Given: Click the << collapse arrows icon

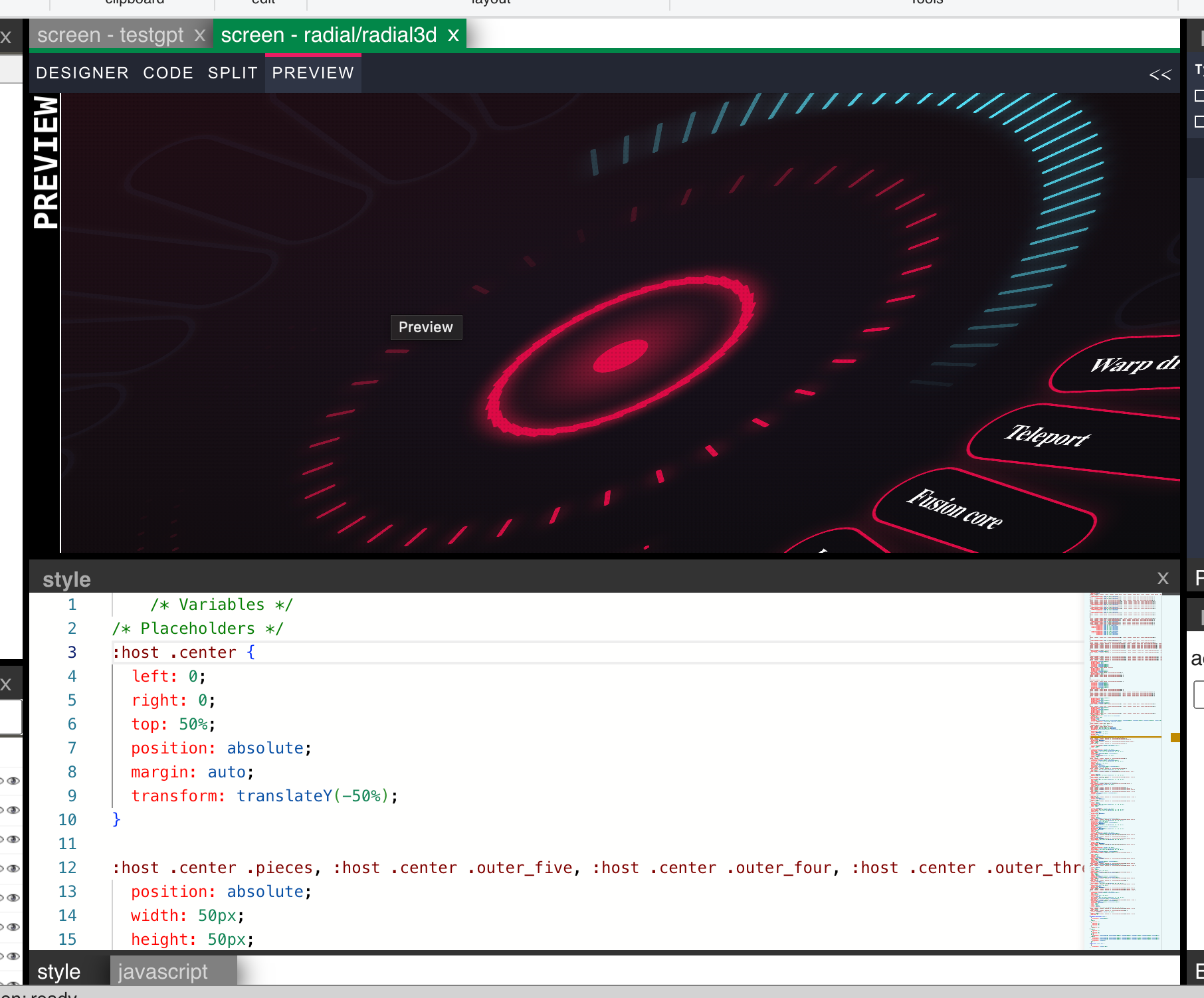Looking at the screenshot, I should (x=1159, y=74).
